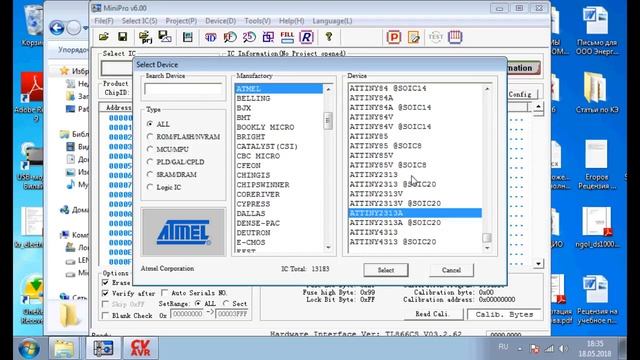Image resolution: width=640 pixels, height=360 pixels.
Task: Click the Manufactory list scrollbar thumb
Action: point(328,121)
